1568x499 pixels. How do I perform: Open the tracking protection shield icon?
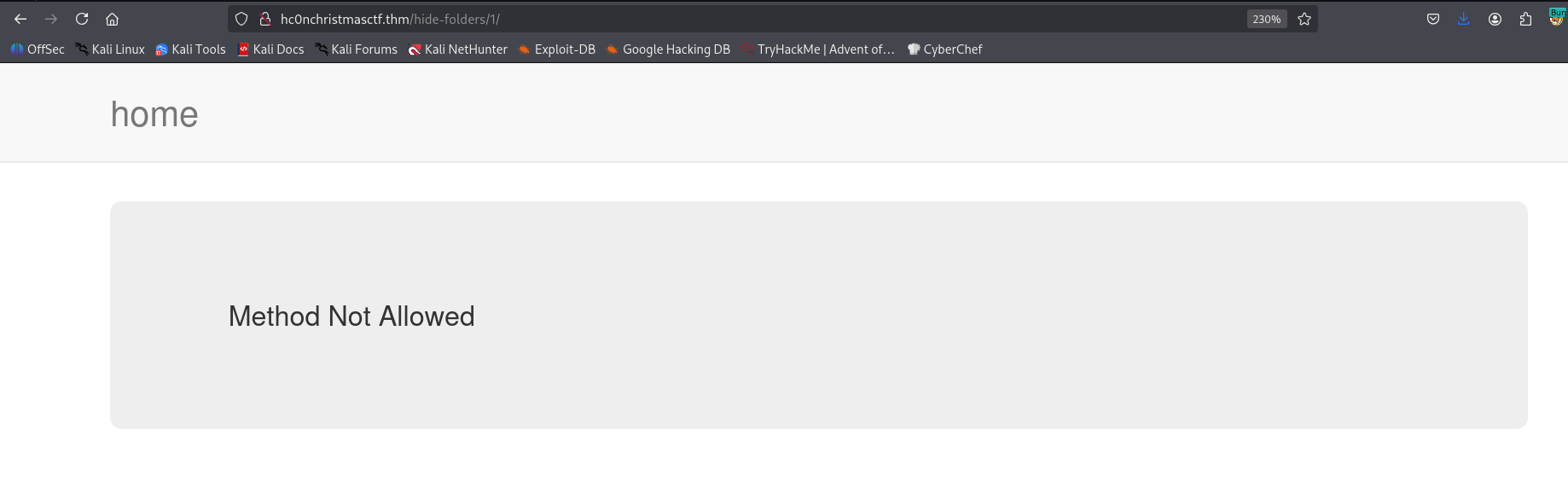coord(241,19)
